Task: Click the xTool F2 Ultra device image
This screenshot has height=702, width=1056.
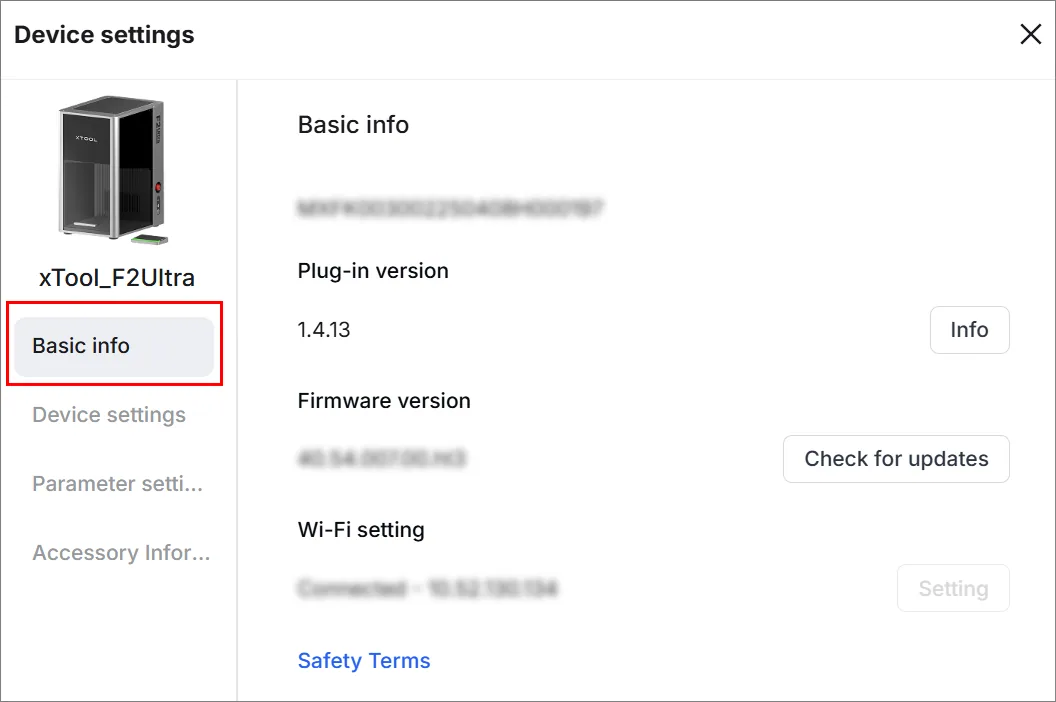Action: point(112,170)
